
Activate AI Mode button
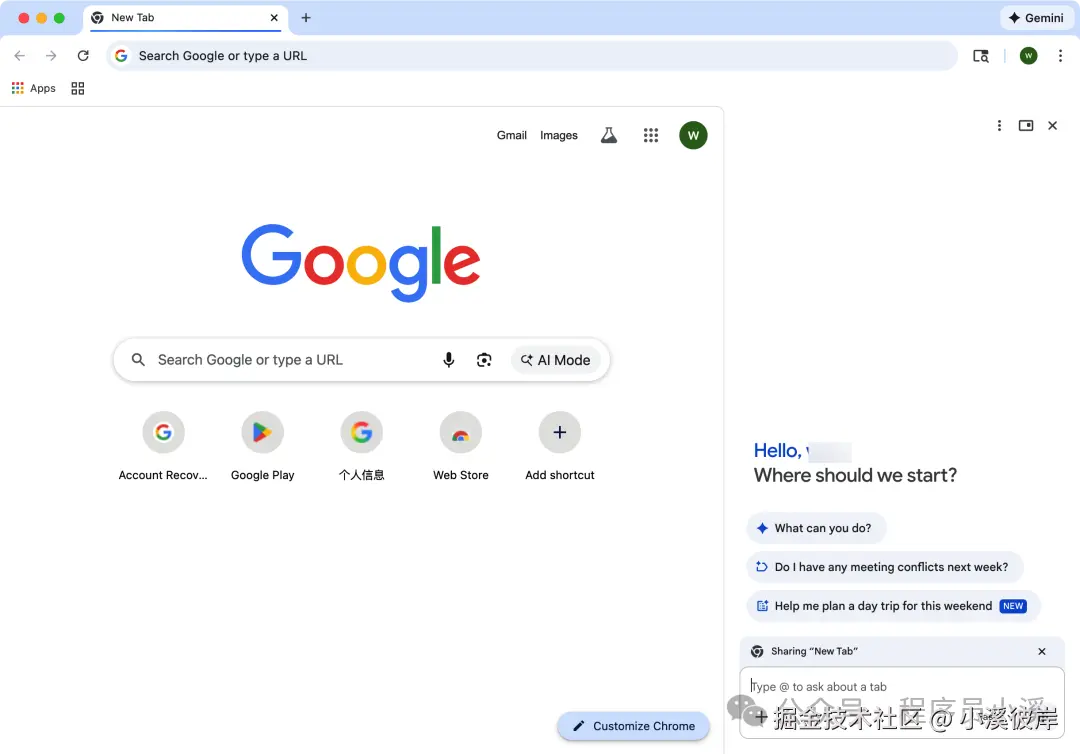556,360
